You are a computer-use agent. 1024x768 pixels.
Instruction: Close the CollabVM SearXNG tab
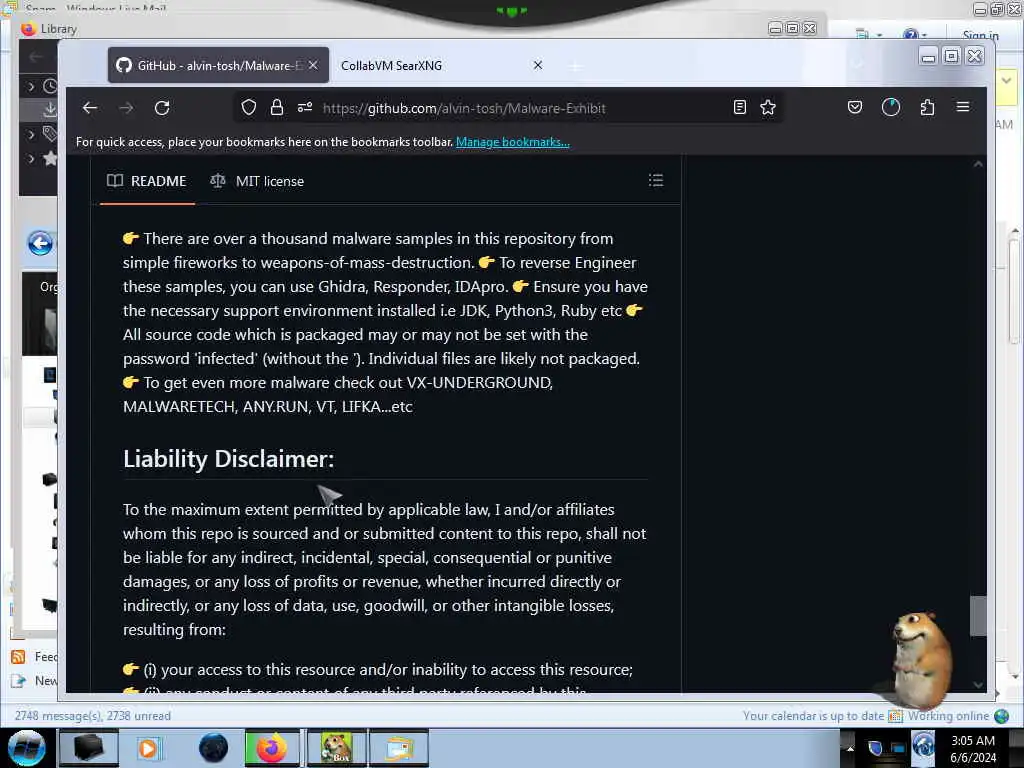[537, 65]
